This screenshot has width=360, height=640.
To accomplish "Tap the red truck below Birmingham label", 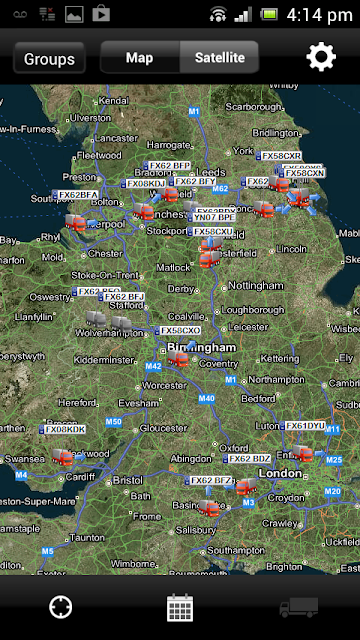I will coord(178,358).
